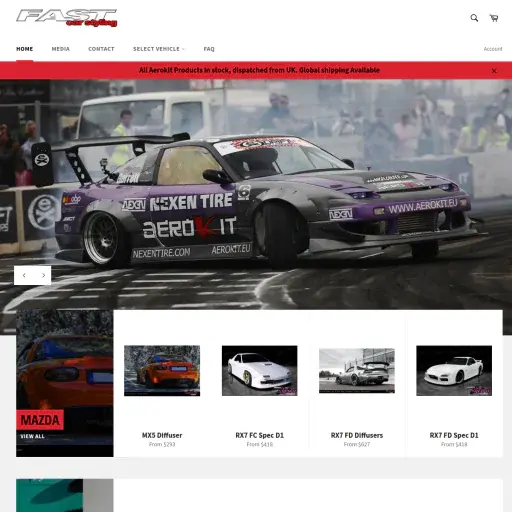Open the search magnifier icon
The width and height of the screenshot is (512, 512).
click(474, 18)
